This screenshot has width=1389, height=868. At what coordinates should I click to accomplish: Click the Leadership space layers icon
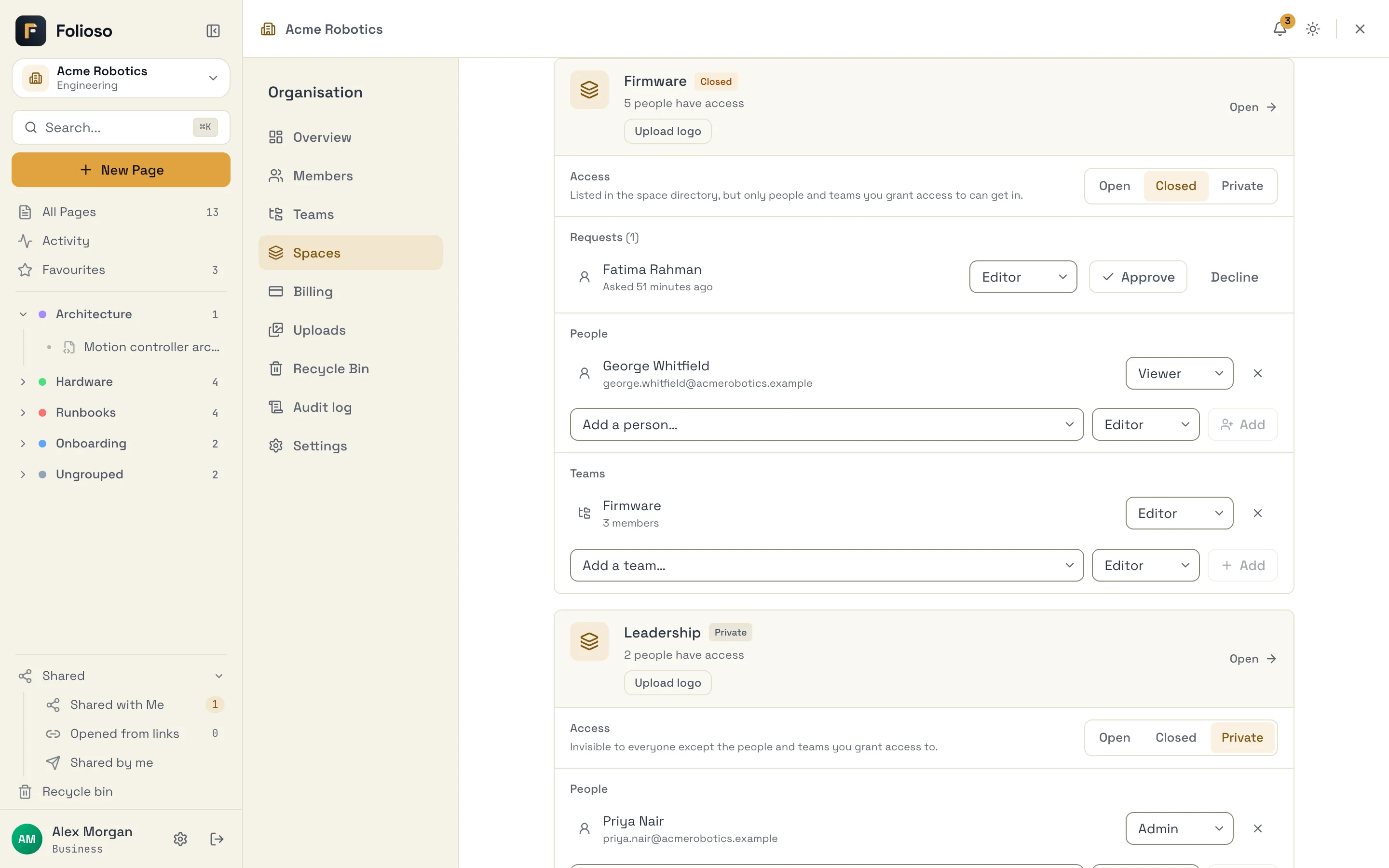pos(589,641)
